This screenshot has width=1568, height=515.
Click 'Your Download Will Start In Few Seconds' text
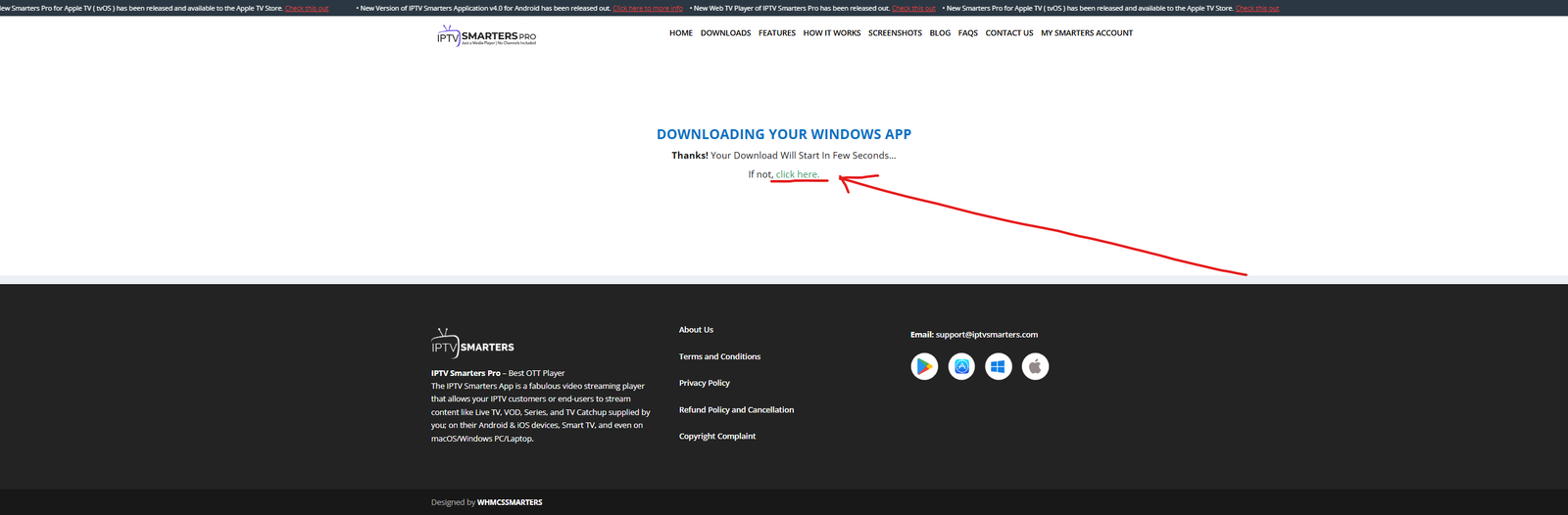803,156
